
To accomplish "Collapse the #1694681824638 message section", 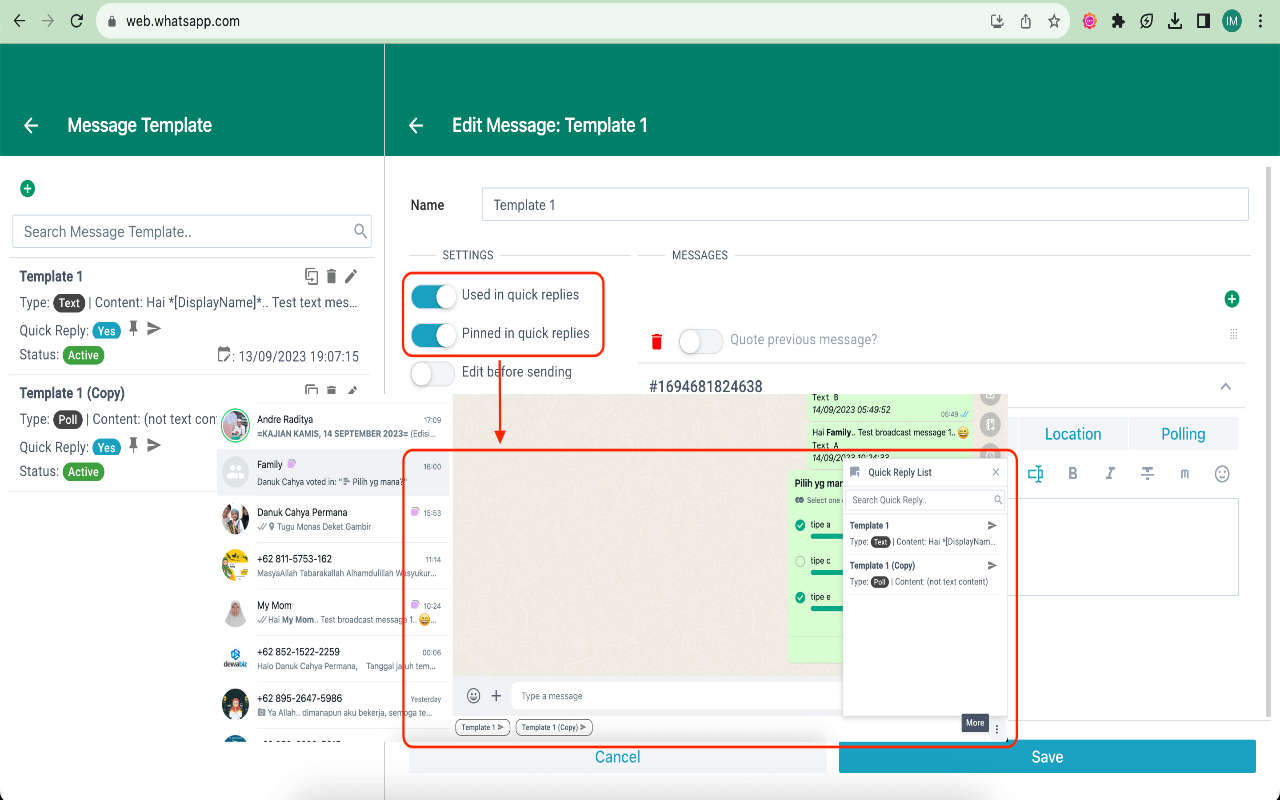I will pyautogui.click(x=1226, y=386).
